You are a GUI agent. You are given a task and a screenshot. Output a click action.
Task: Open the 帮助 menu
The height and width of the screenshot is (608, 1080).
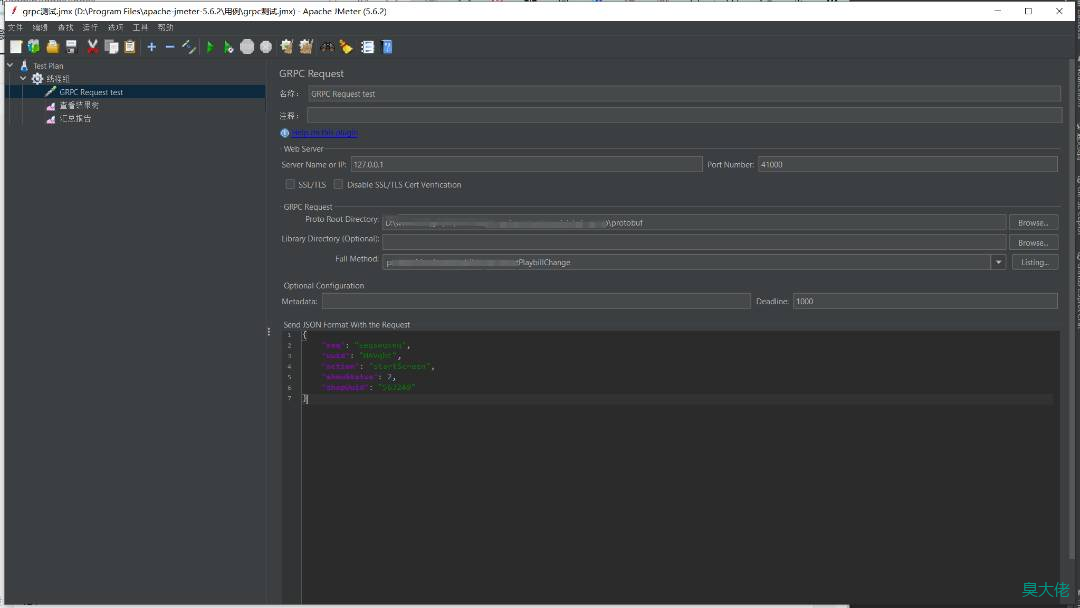pos(165,28)
